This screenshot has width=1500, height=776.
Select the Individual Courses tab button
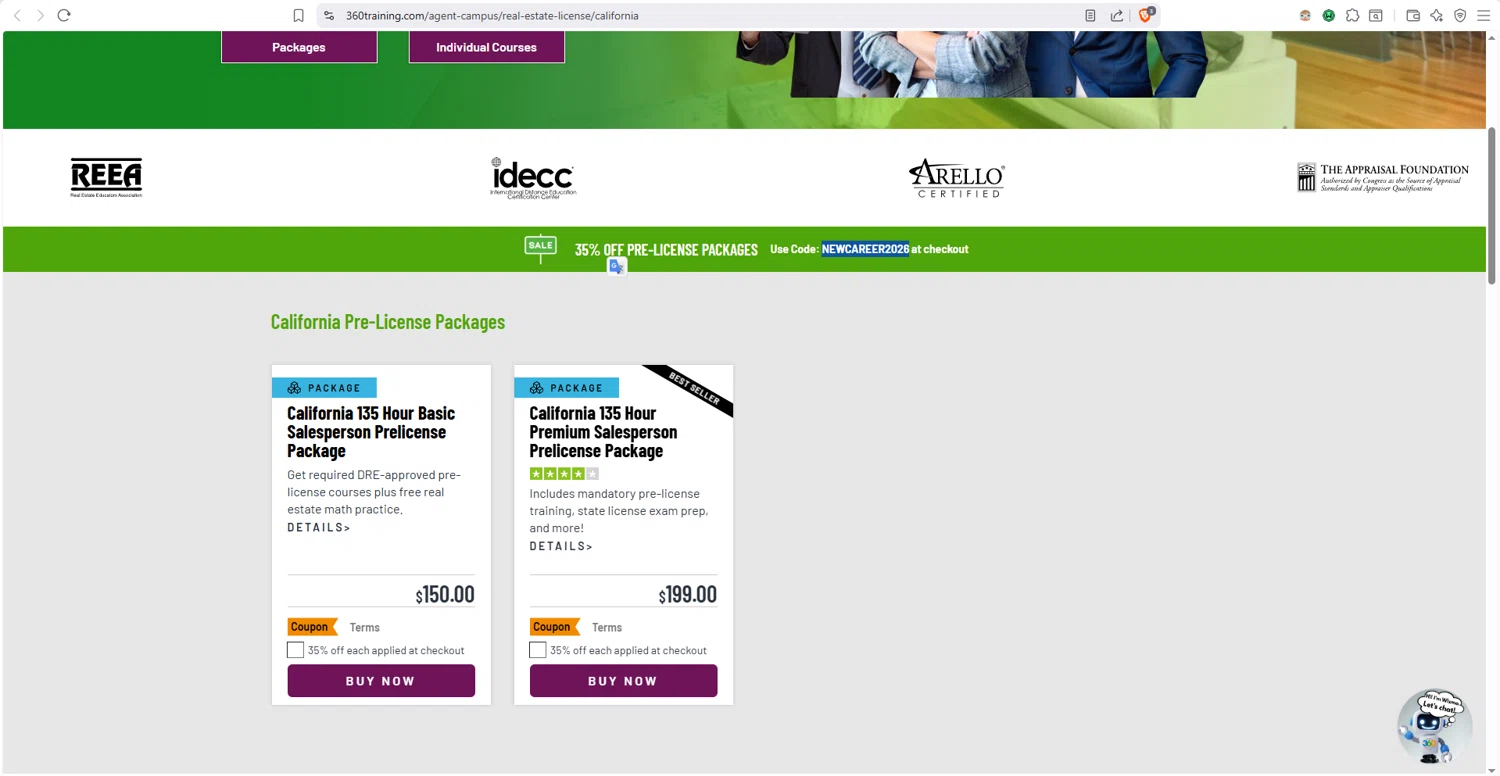[486, 47]
